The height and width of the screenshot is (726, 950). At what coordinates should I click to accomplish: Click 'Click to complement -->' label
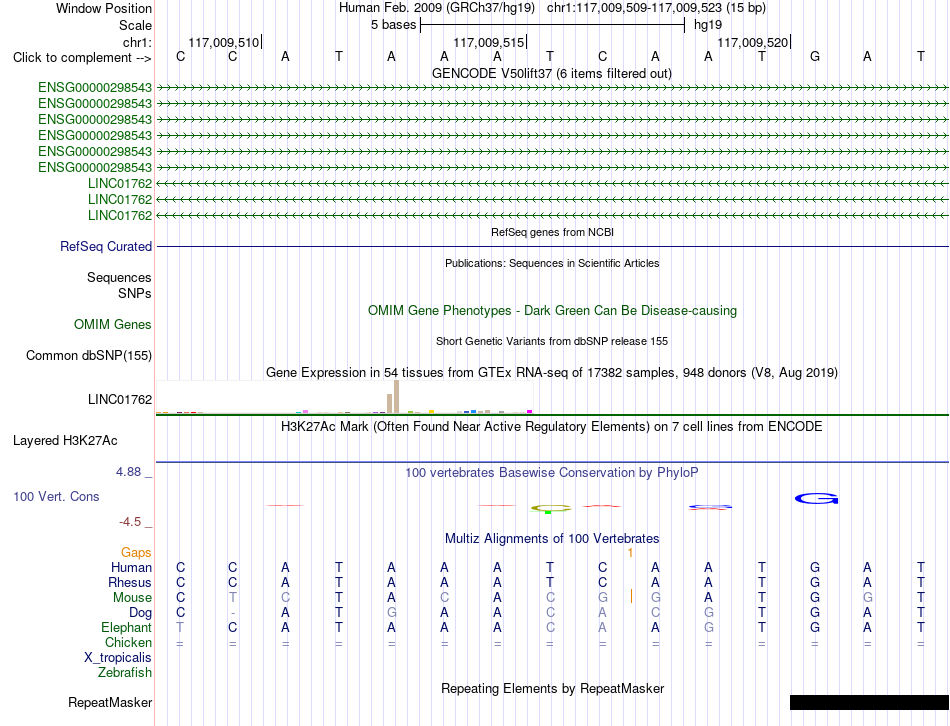tap(82, 58)
